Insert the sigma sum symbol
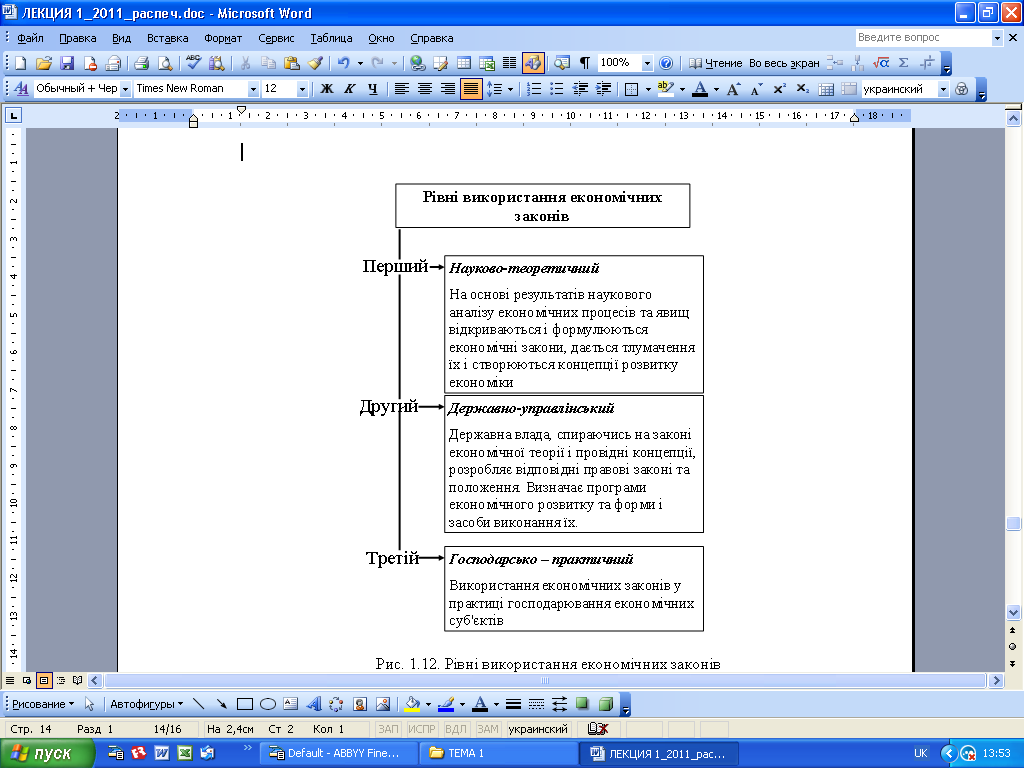Image resolution: width=1024 pixels, height=768 pixels. point(904,63)
